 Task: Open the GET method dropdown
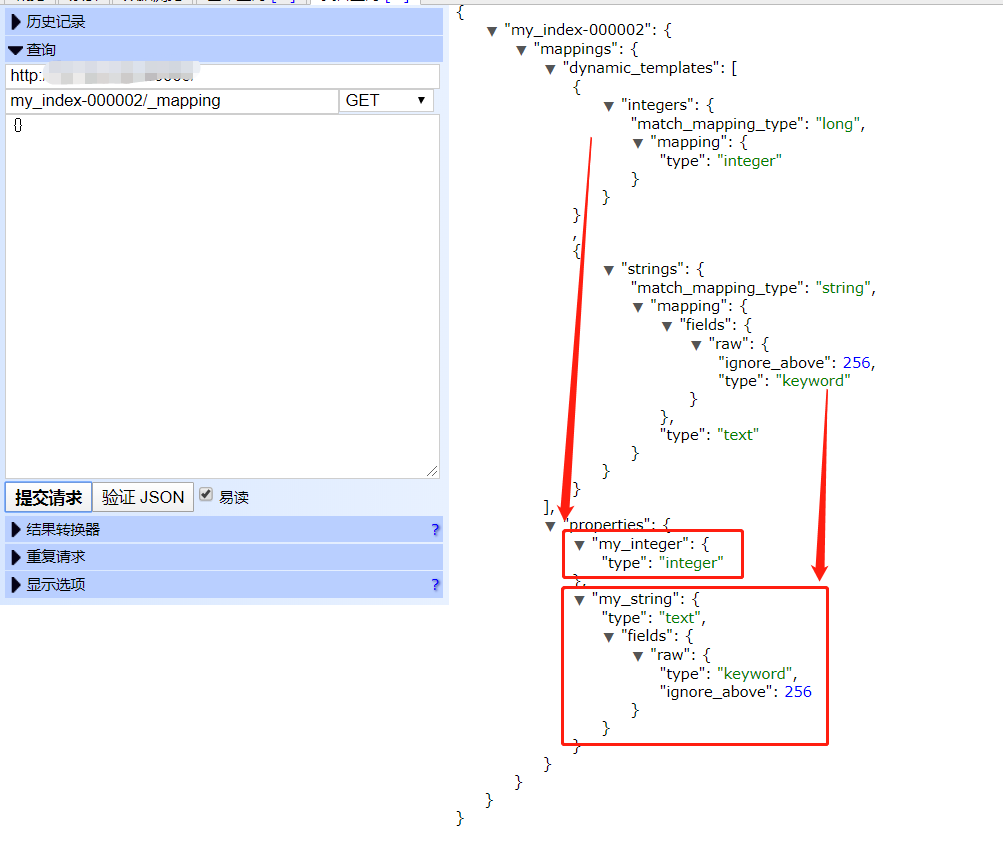[x=386, y=100]
